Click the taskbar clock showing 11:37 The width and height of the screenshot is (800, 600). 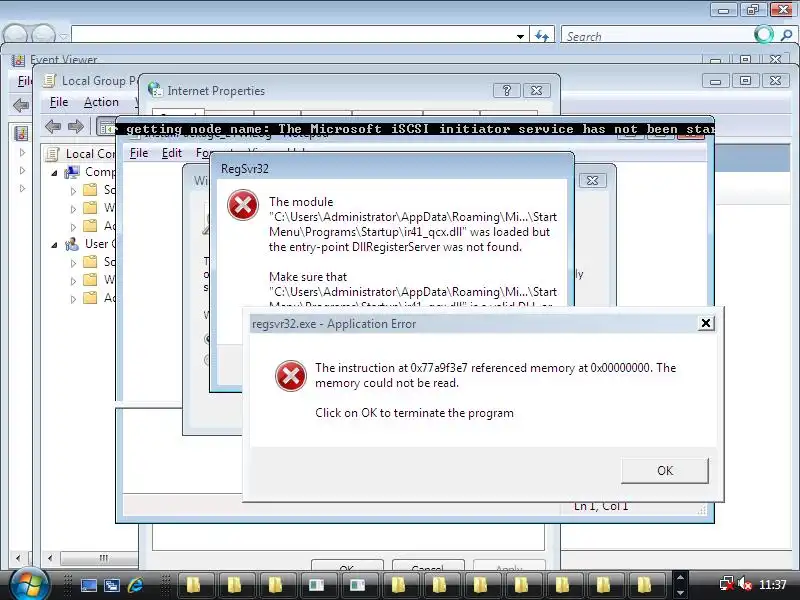(x=772, y=584)
